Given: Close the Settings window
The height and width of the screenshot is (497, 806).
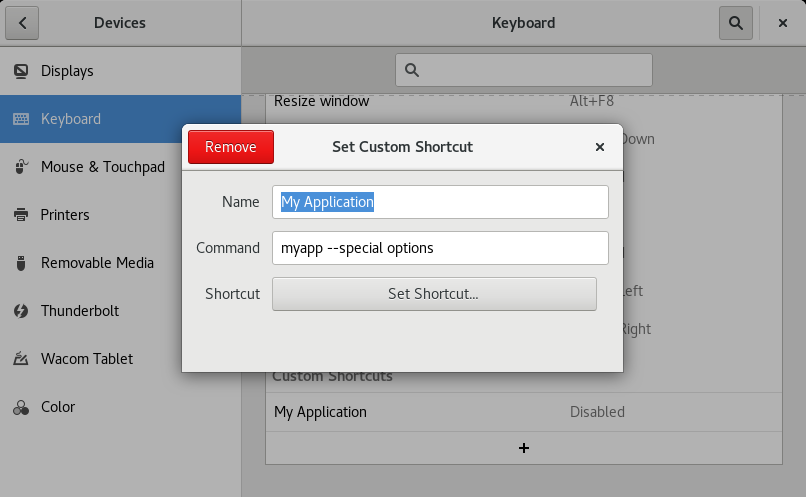Looking at the screenshot, I should [x=782, y=22].
